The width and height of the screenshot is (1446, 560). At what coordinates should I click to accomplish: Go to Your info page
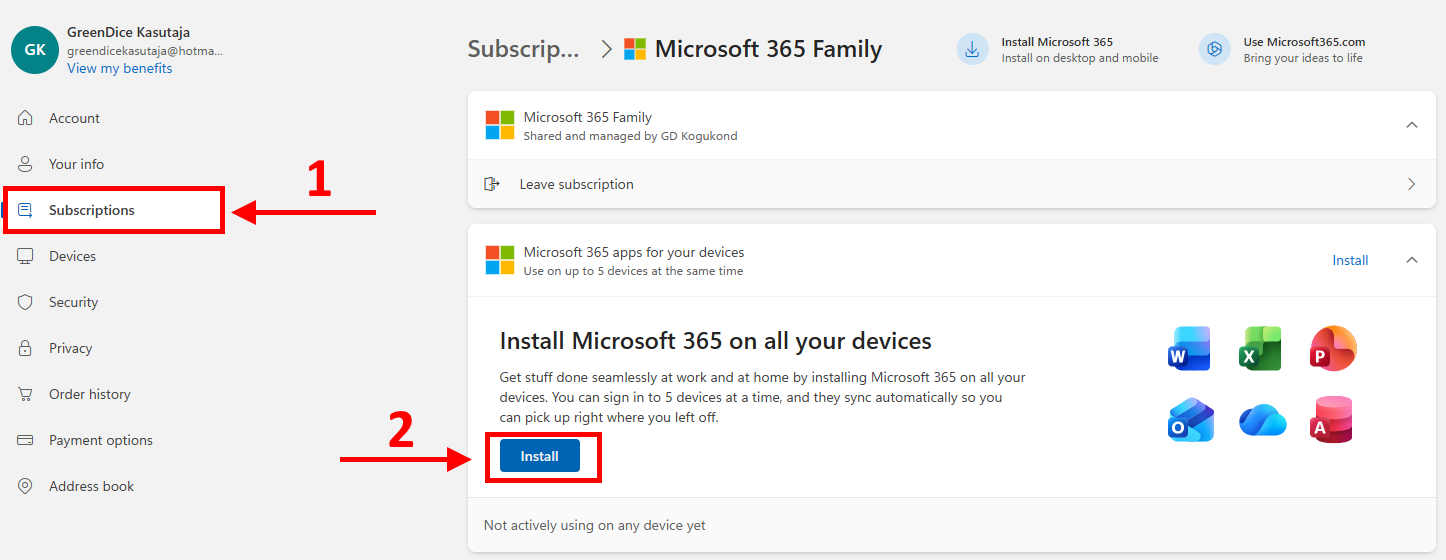tap(76, 164)
